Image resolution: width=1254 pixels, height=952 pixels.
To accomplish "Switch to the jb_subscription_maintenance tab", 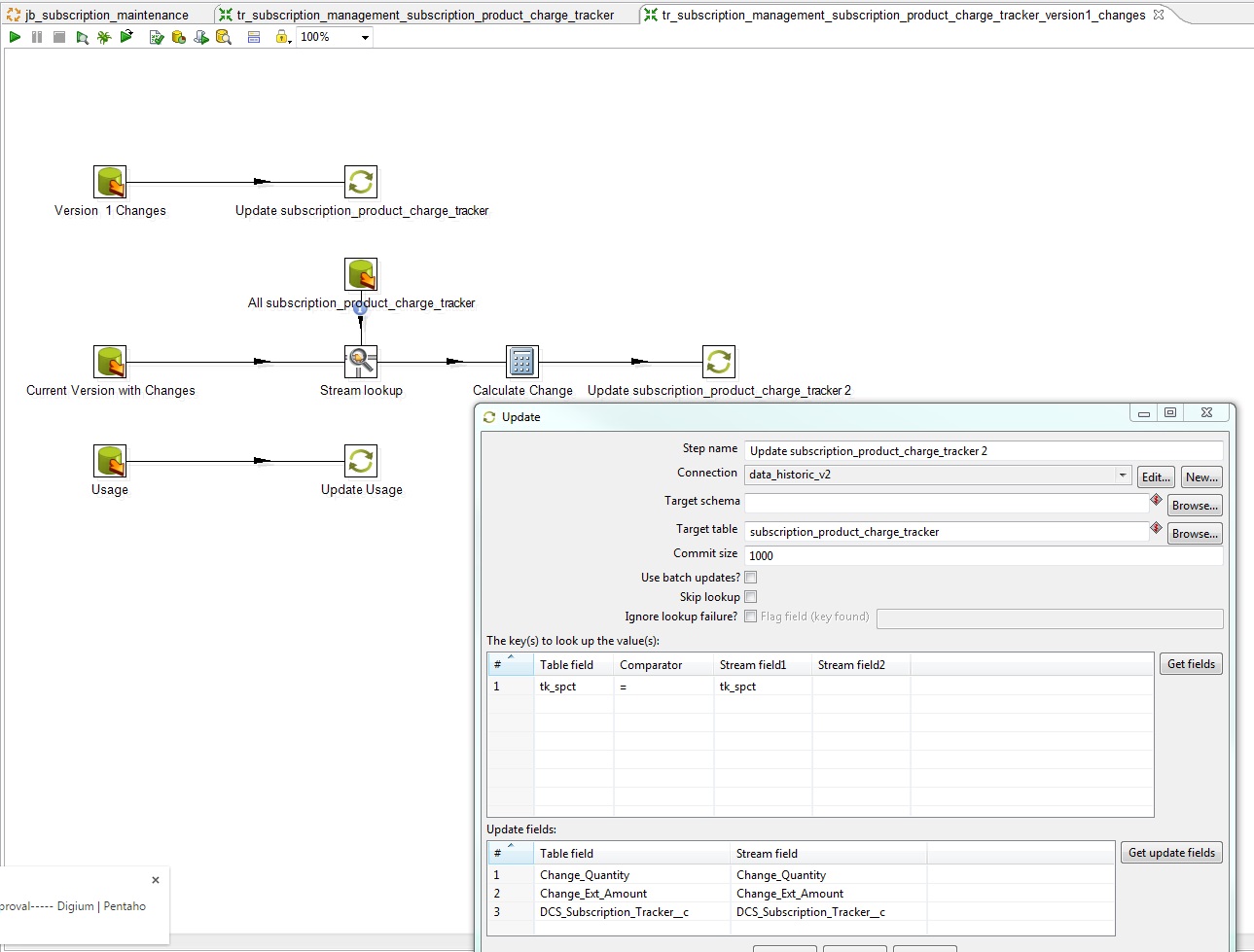I will point(107,15).
